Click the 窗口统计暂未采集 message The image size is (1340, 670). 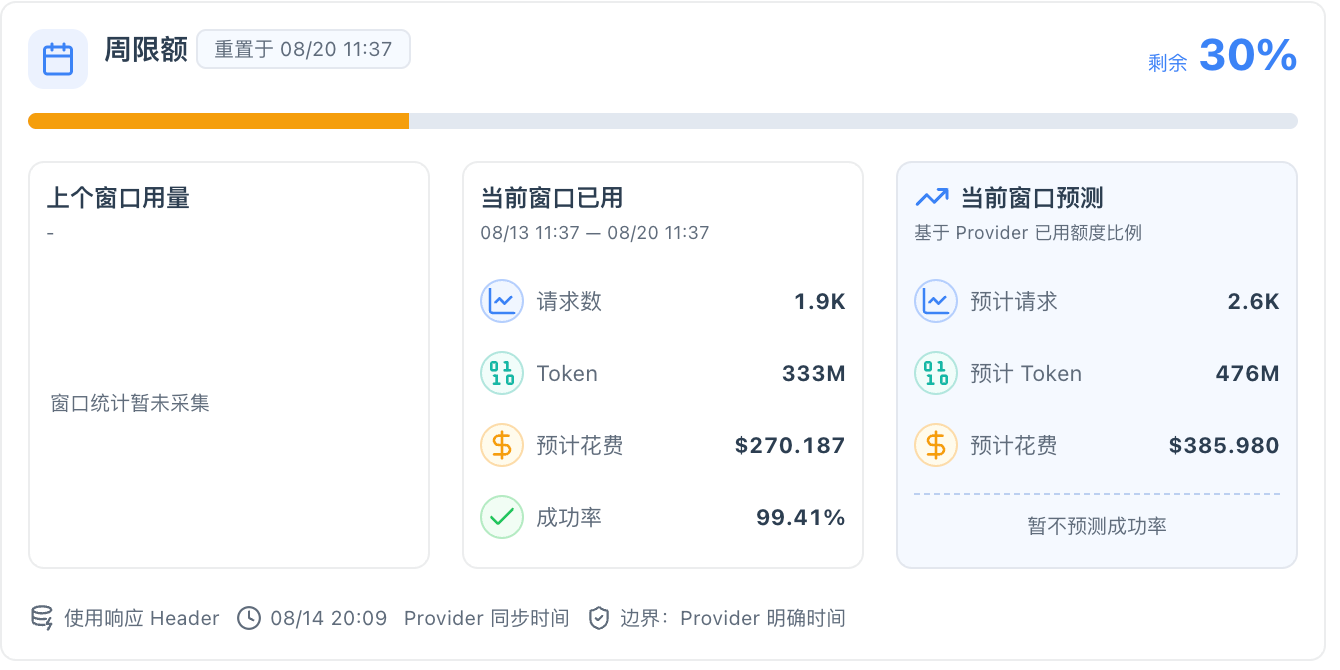tap(130, 404)
